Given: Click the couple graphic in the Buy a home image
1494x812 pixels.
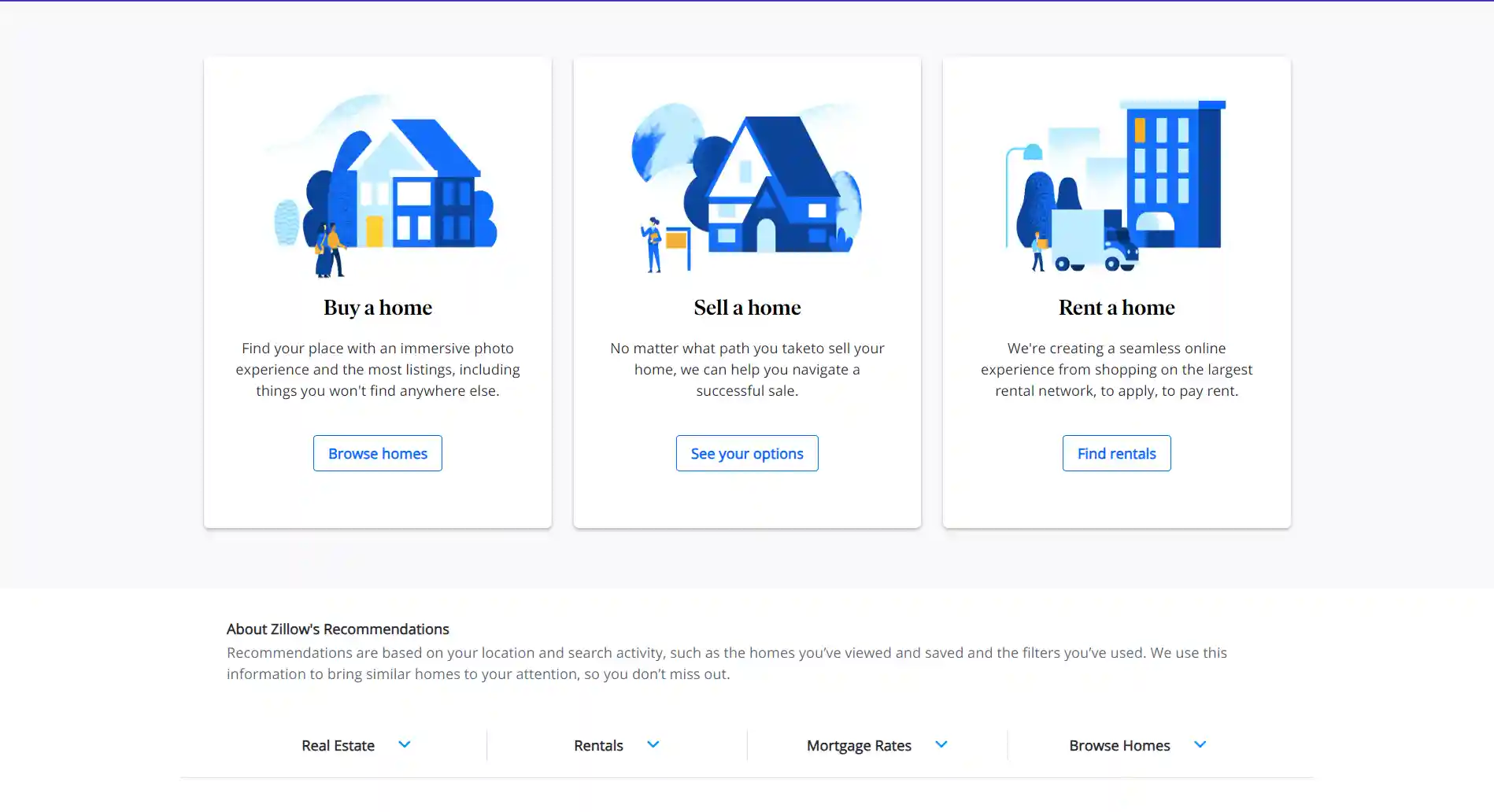Looking at the screenshot, I should pyautogui.click(x=331, y=252).
